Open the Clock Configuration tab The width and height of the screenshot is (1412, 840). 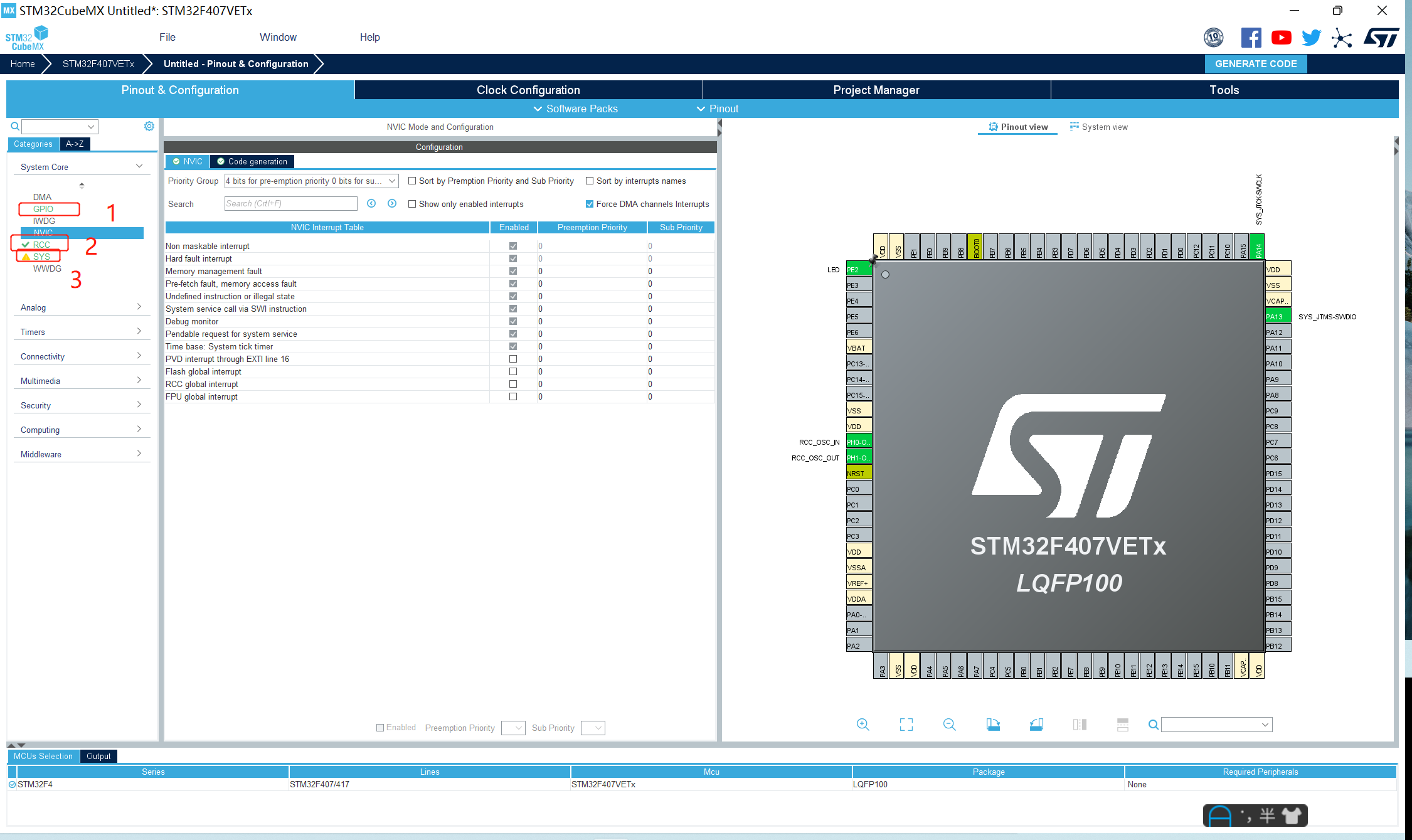528,90
